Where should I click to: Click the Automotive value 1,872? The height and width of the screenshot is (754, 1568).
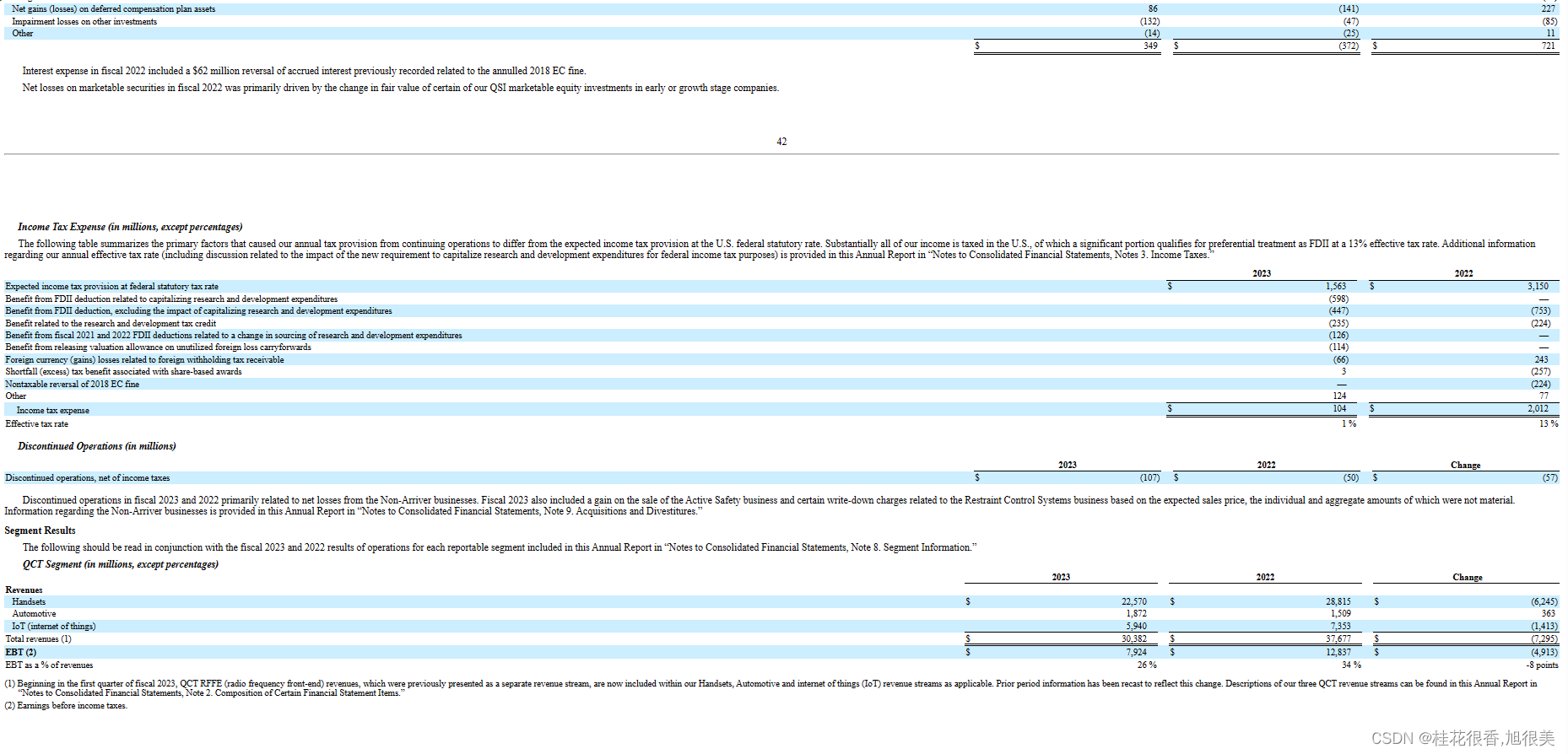[1136, 614]
